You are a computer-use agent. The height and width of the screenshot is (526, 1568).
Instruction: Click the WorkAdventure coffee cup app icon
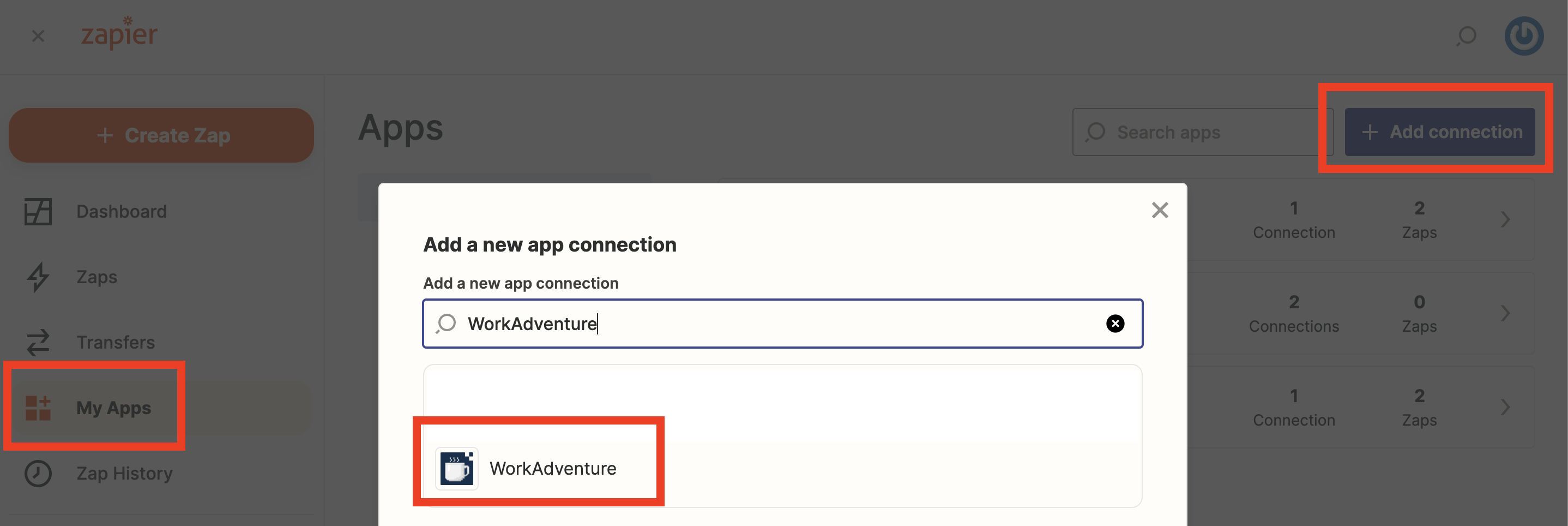(x=456, y=469)
